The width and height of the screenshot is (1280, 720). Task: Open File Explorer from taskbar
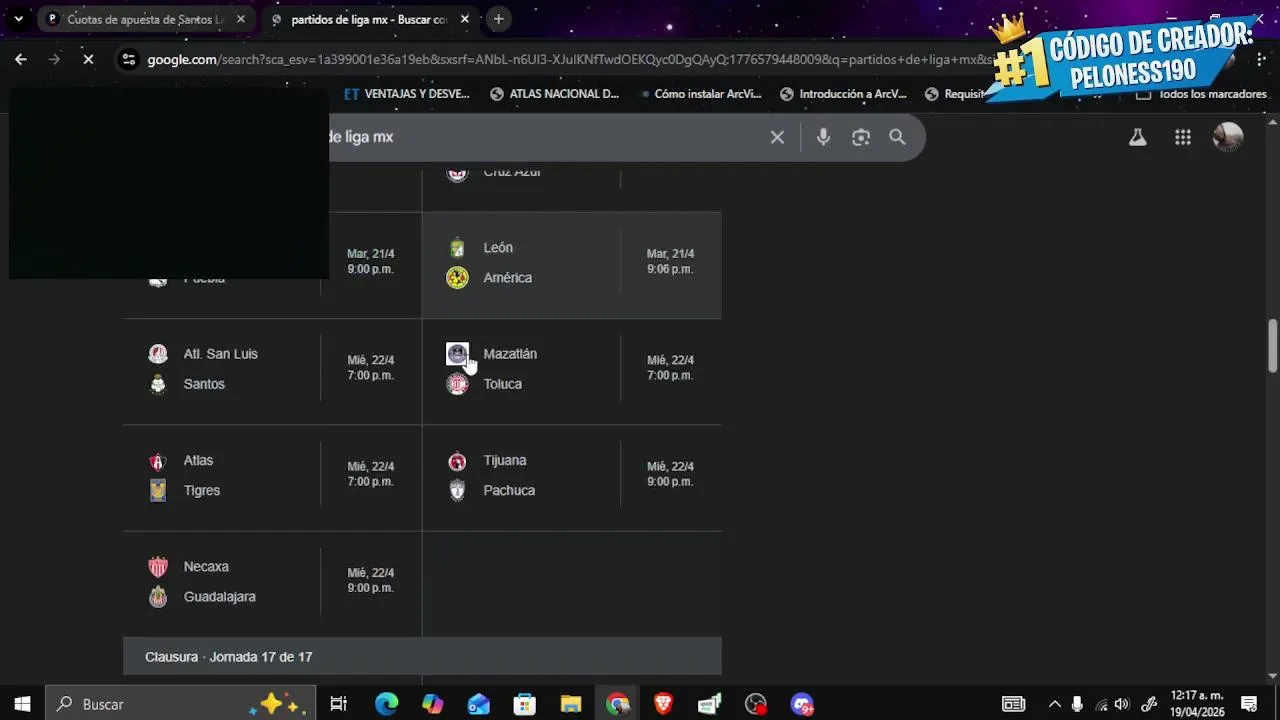(x=571, y=704)
